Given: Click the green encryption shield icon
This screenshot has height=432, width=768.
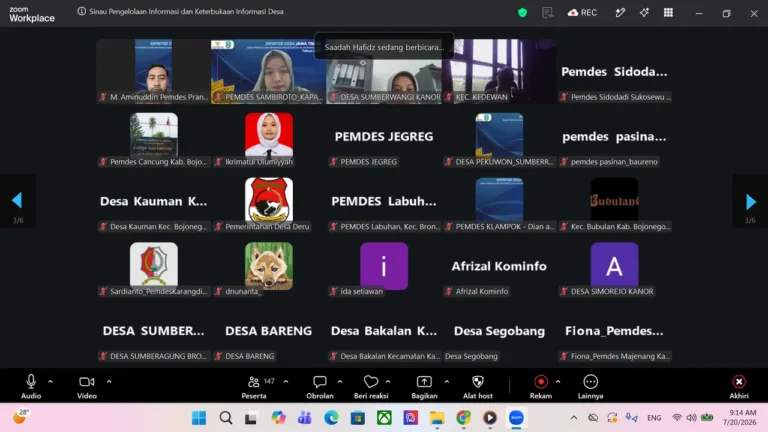Looking at the screenshot, I should (522, 13).
